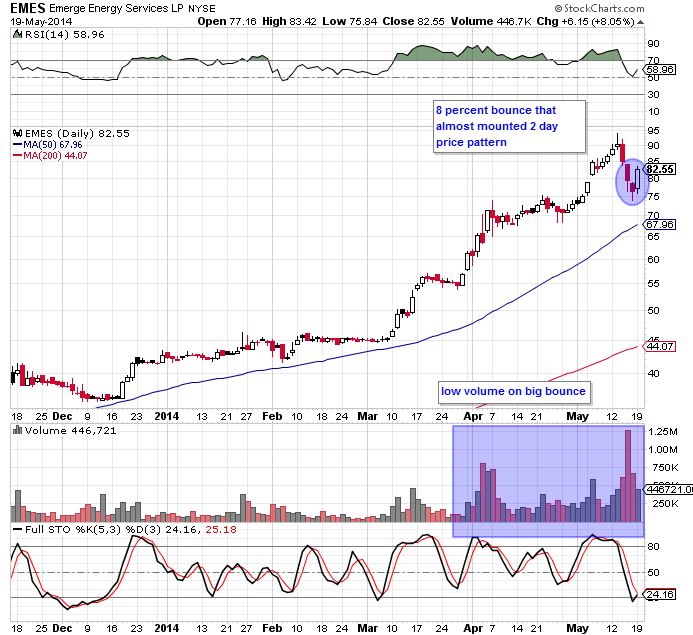Click the 1.25M volume scale label
This screenshot has height=635, width=693.
coord(663,432)
